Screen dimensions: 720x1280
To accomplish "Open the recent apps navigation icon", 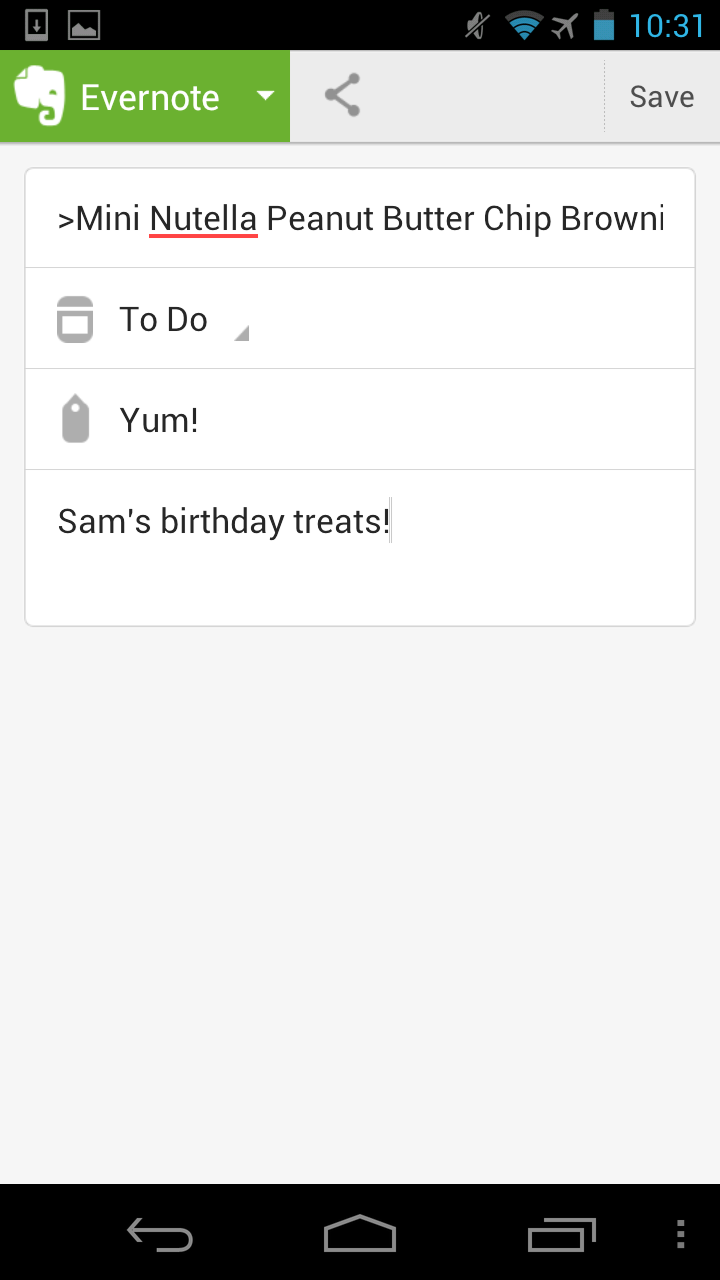I will (562, 1235).
